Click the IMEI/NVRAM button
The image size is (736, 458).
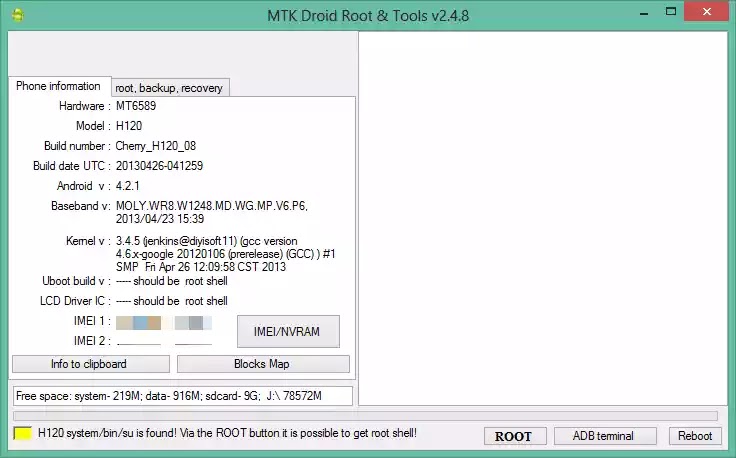[288, 332]
